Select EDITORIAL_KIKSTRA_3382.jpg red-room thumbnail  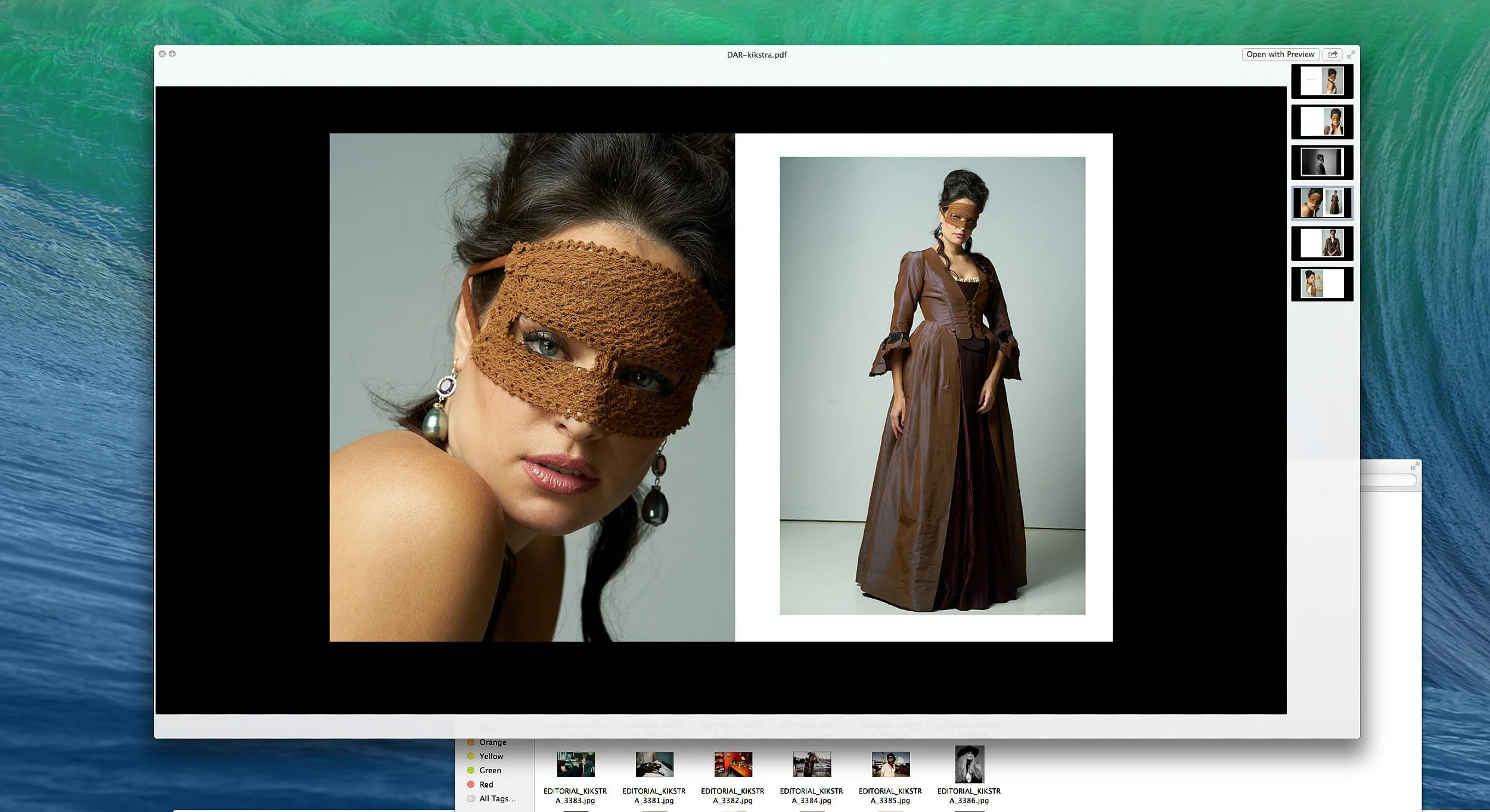(x=732, y=763)
